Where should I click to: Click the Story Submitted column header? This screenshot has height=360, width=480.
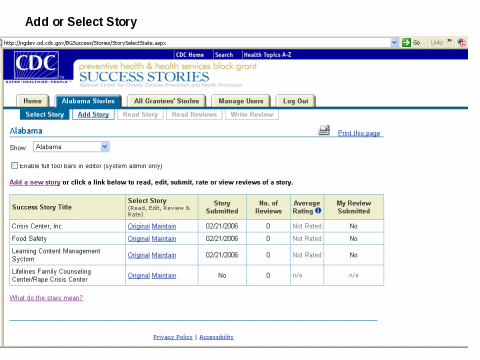coord(222,207)
